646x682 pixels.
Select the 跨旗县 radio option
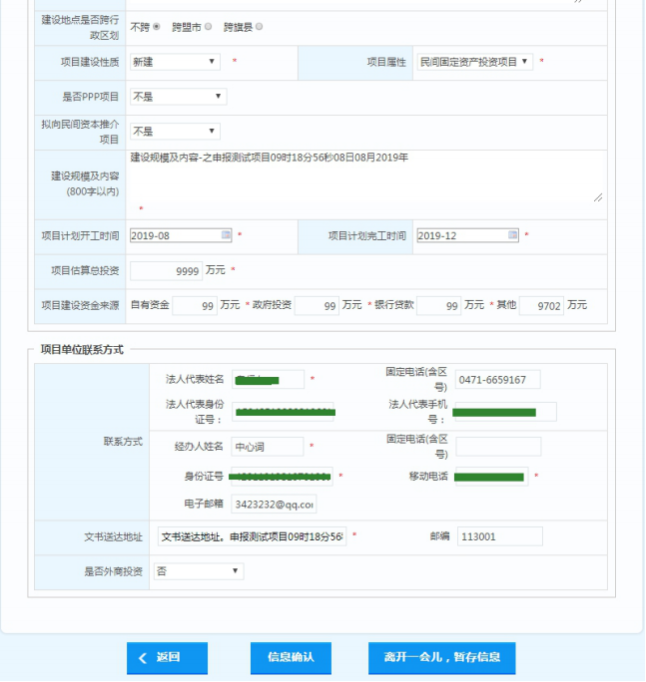259,27
